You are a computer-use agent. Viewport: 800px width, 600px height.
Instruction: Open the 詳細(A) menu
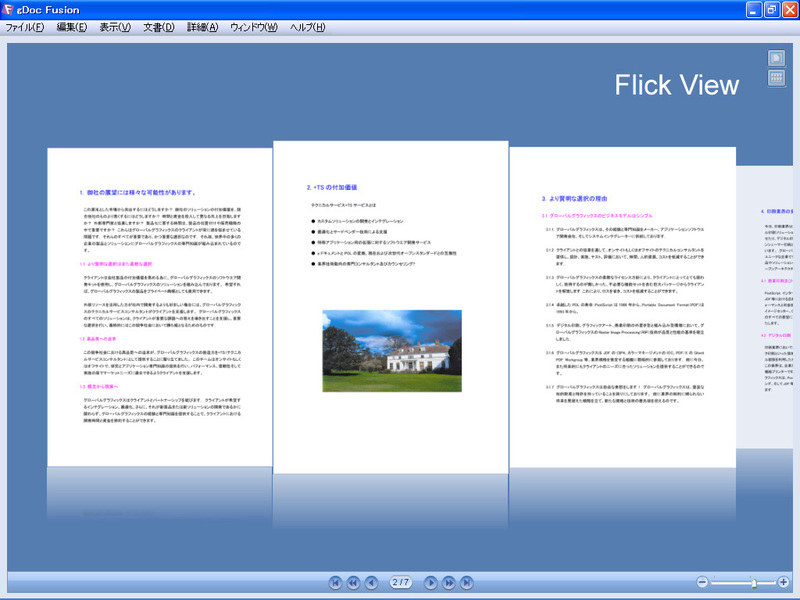tap(203, 28)
